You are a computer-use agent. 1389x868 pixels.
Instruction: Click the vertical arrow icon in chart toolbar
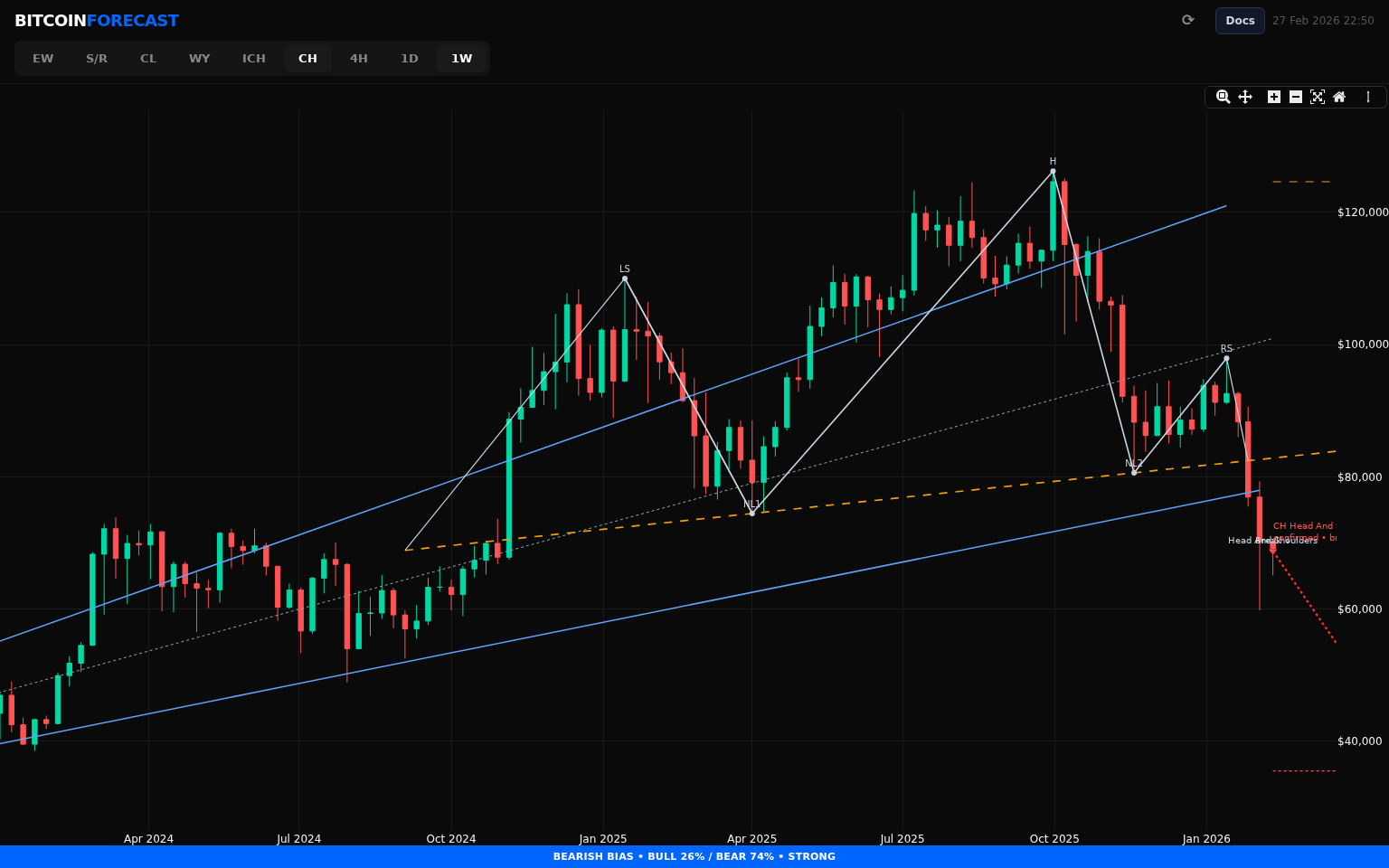coord(1368,97)
